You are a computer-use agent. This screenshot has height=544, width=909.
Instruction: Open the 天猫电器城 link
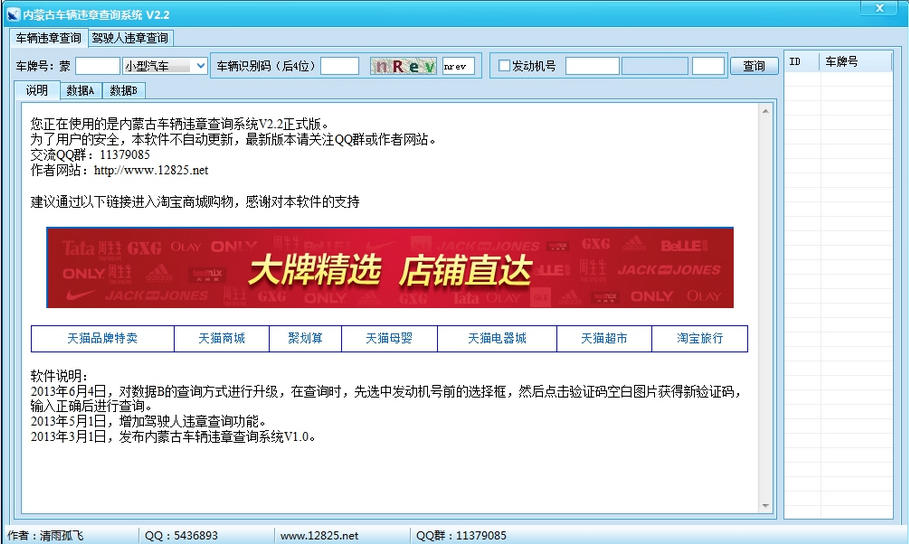click(497, 338)
